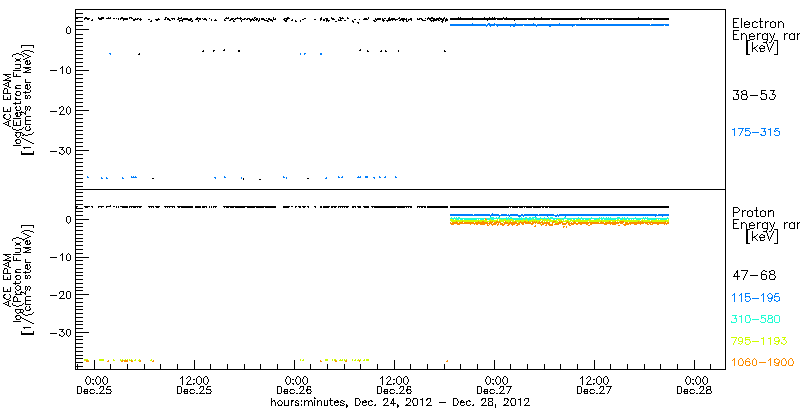Click the -20 tick on the electron flux axis
This screenshot has height=410, width=800.
[59, 110]
